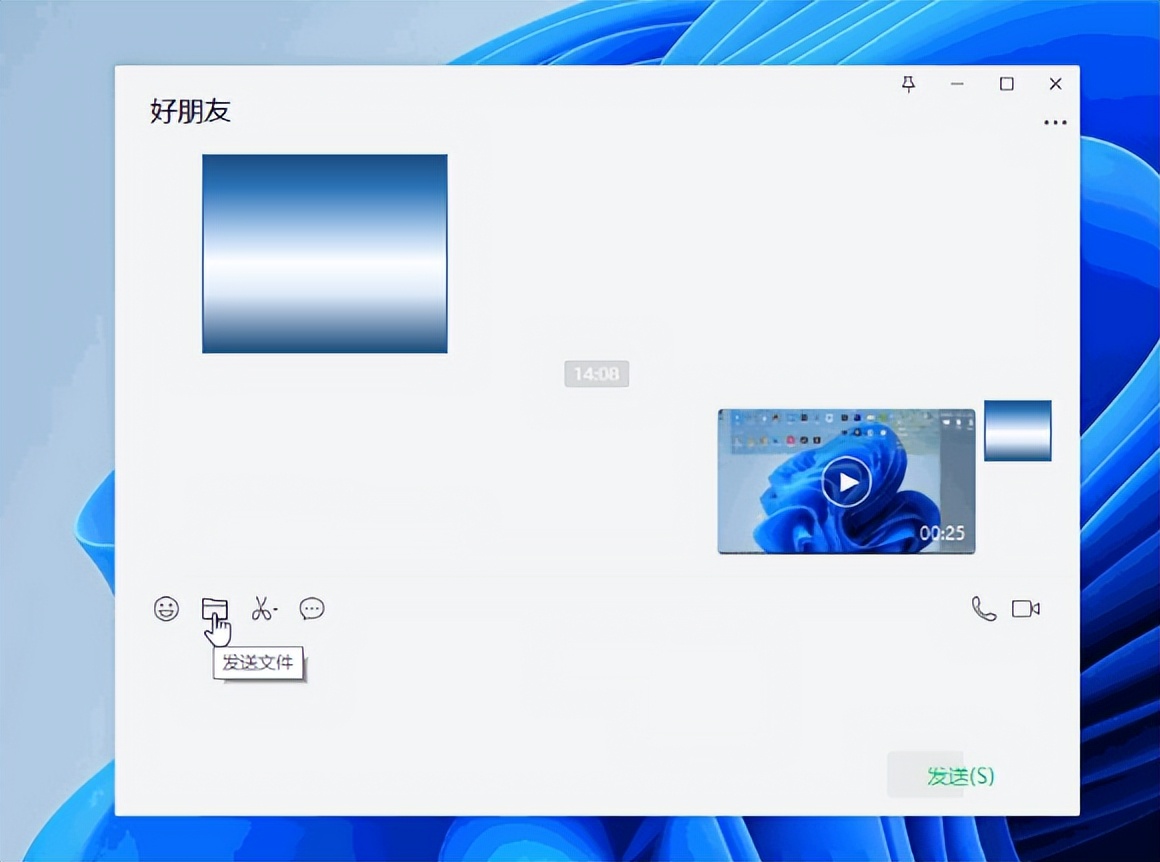Expand the scissors screenshot dropdown arrow

coord(276,609)
